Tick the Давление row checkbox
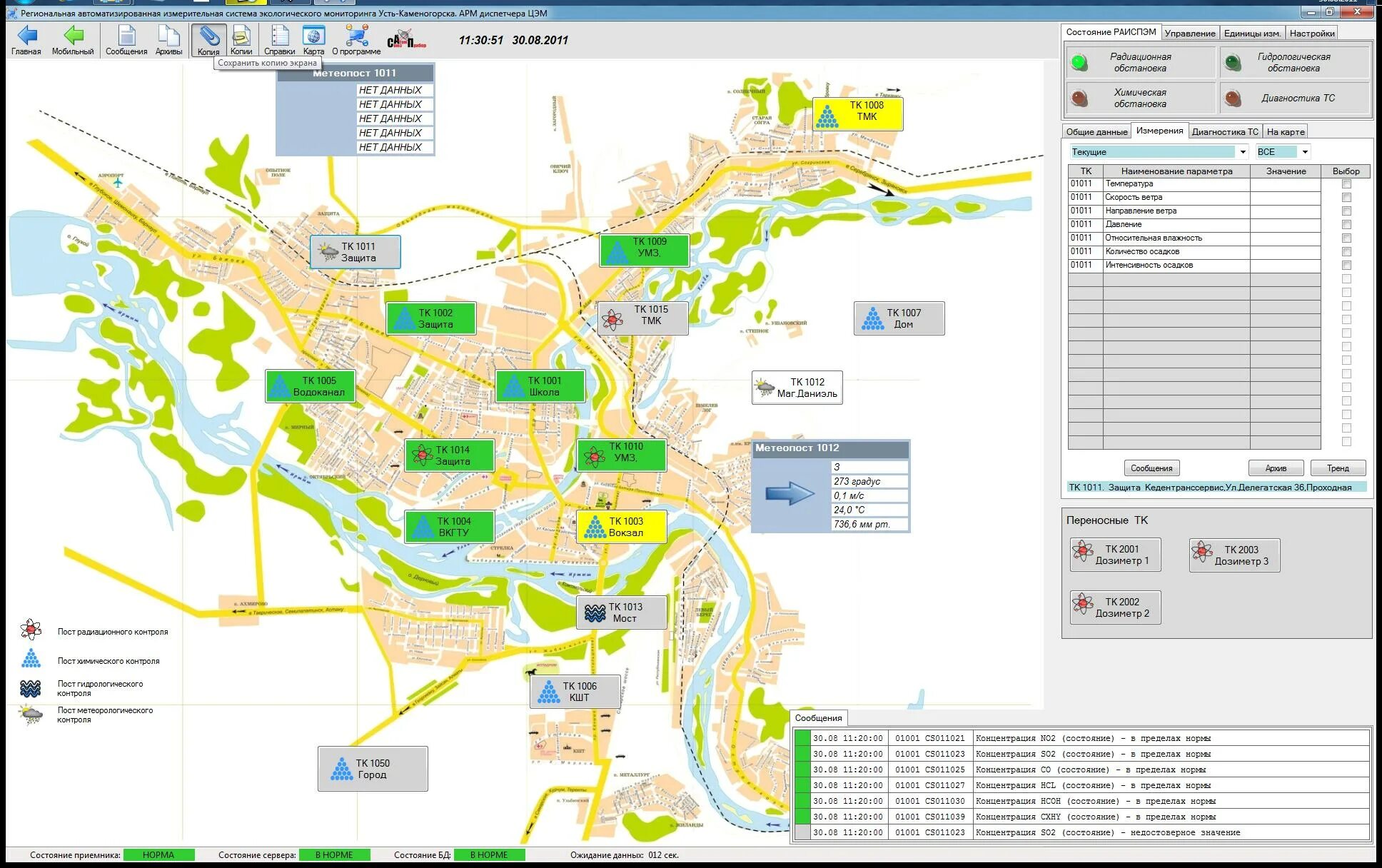Screen dimensions: 1382x868 pyautogui.click(x=1346, y=225)
